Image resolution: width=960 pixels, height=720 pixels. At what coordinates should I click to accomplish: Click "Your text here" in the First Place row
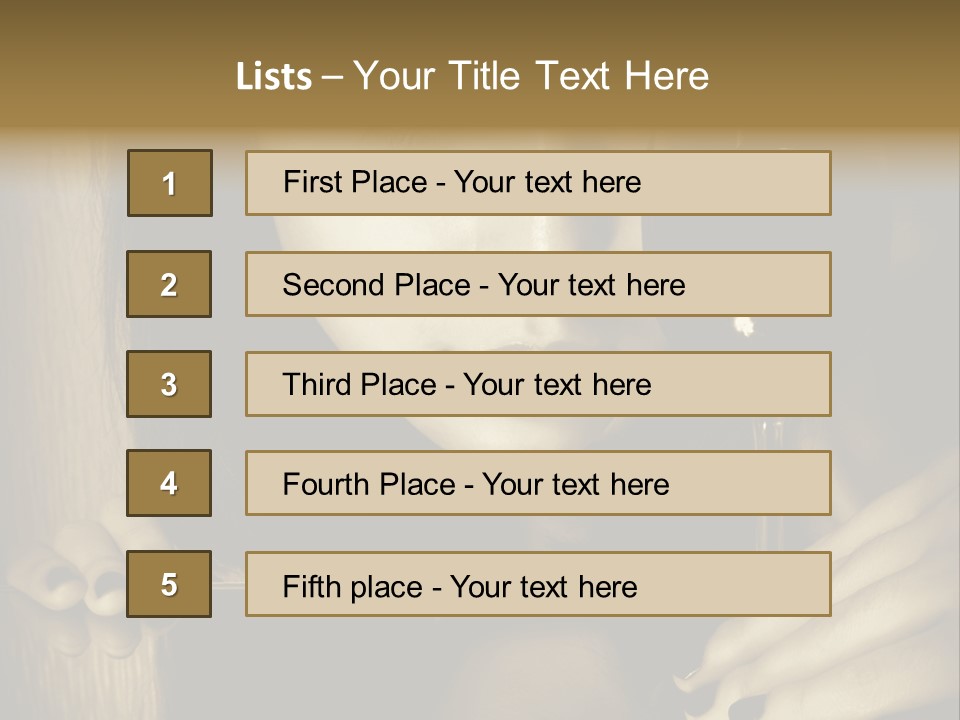tap(547, 182)
